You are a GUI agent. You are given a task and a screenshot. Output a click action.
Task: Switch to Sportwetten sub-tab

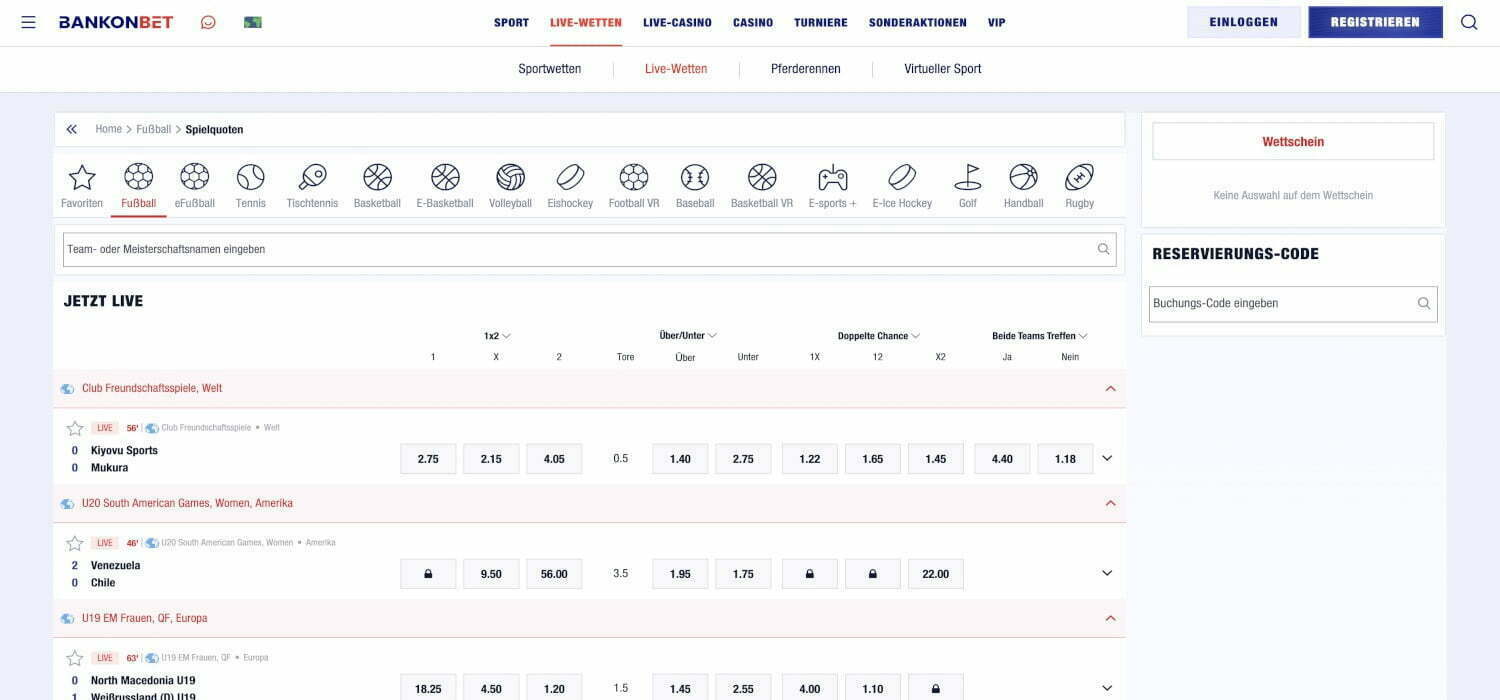click(550, 69)
